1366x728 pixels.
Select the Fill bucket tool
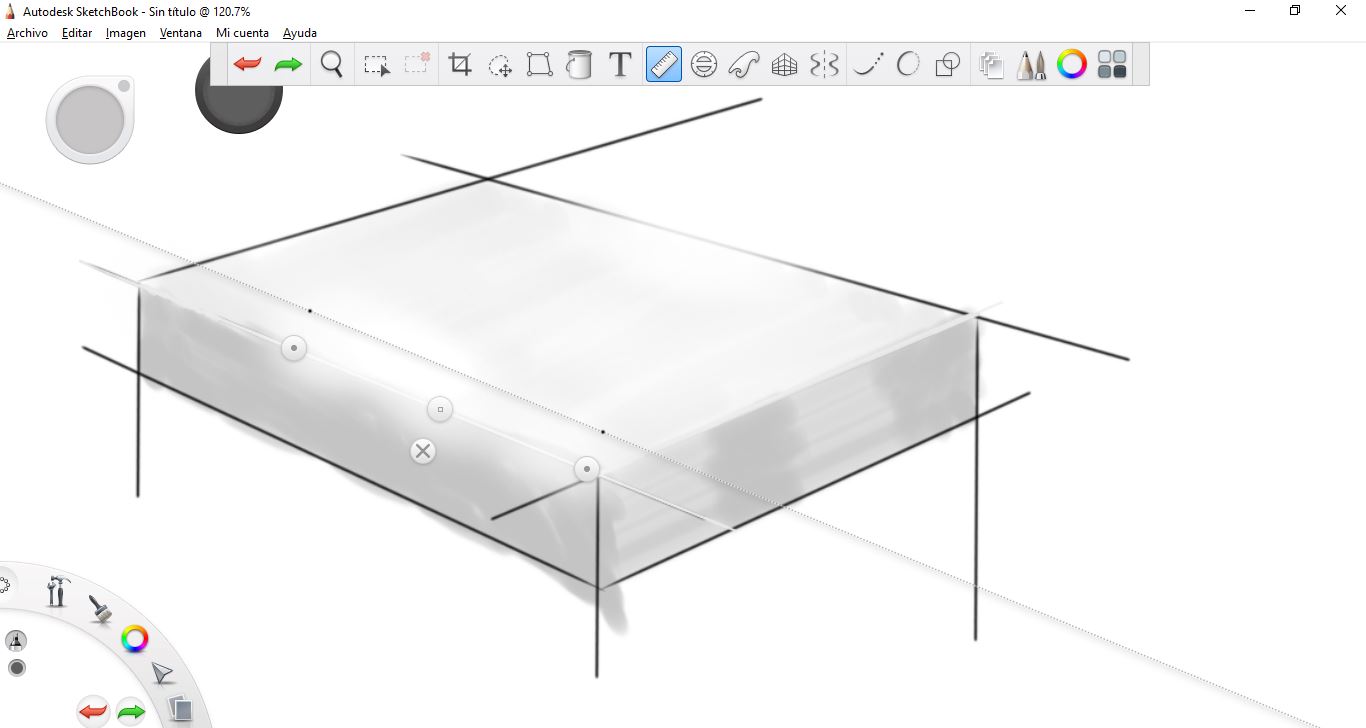579,65
